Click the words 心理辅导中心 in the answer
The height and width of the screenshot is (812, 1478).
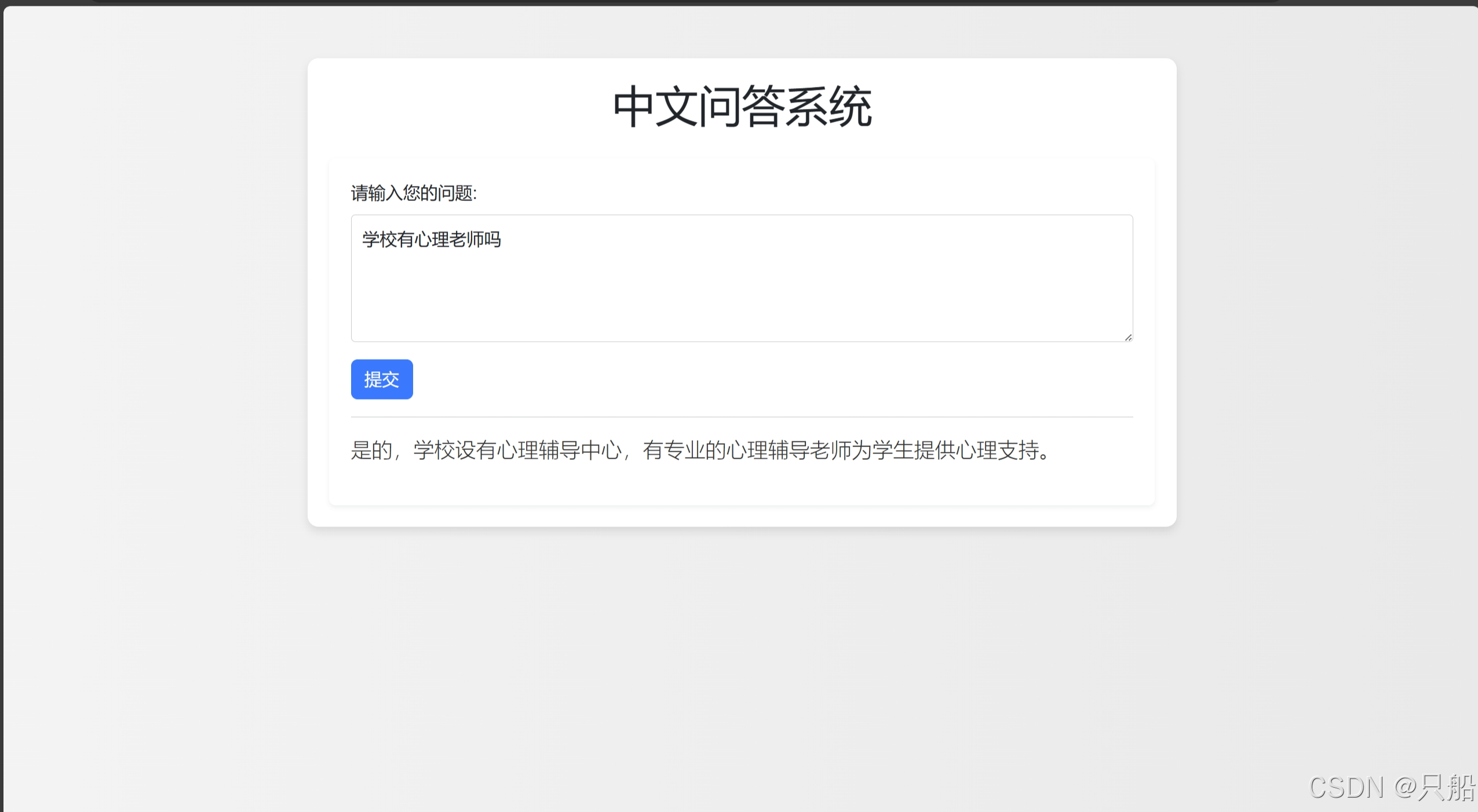(x=559, y=450)
